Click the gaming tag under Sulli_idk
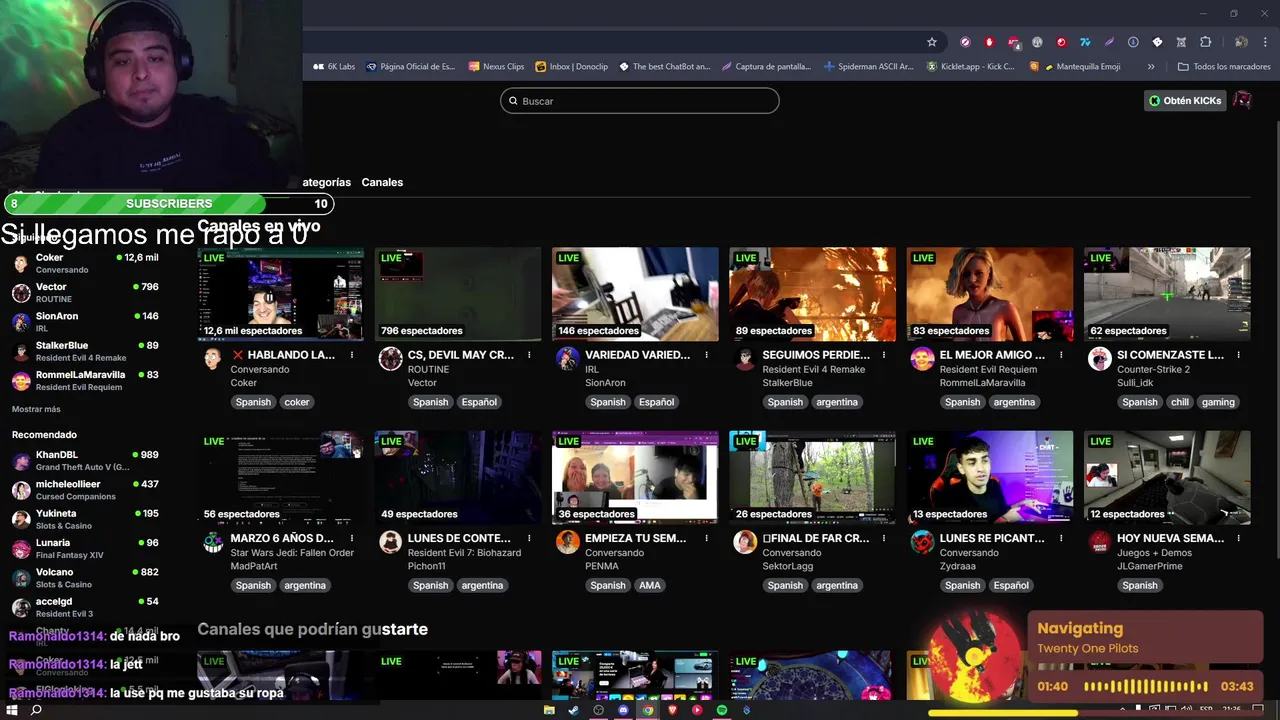Image resolution: width=1280 pixels, height=720 pixels. 1218,402
